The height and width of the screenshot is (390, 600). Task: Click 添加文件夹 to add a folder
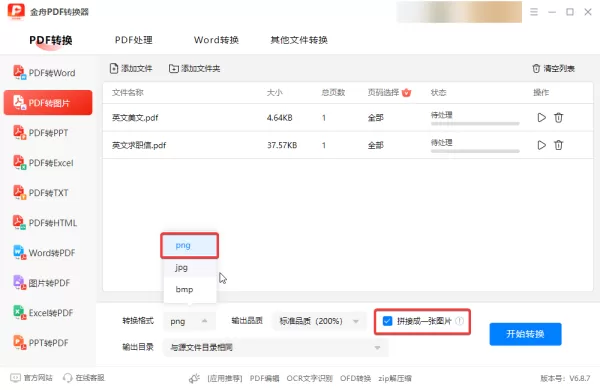click(x=194, y=69)
